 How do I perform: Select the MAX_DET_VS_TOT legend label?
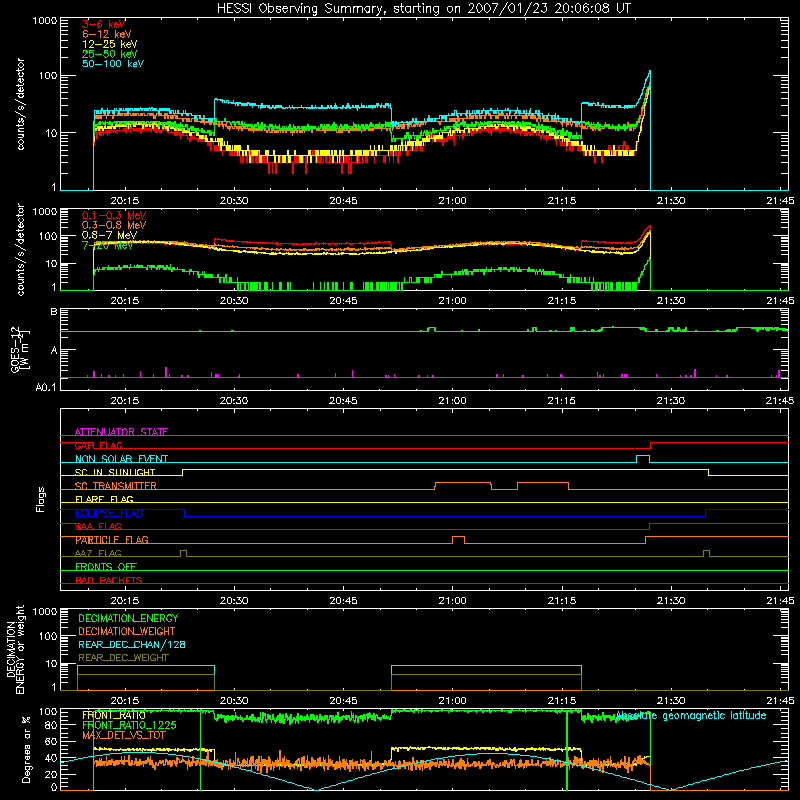click(x=123, y=735)
